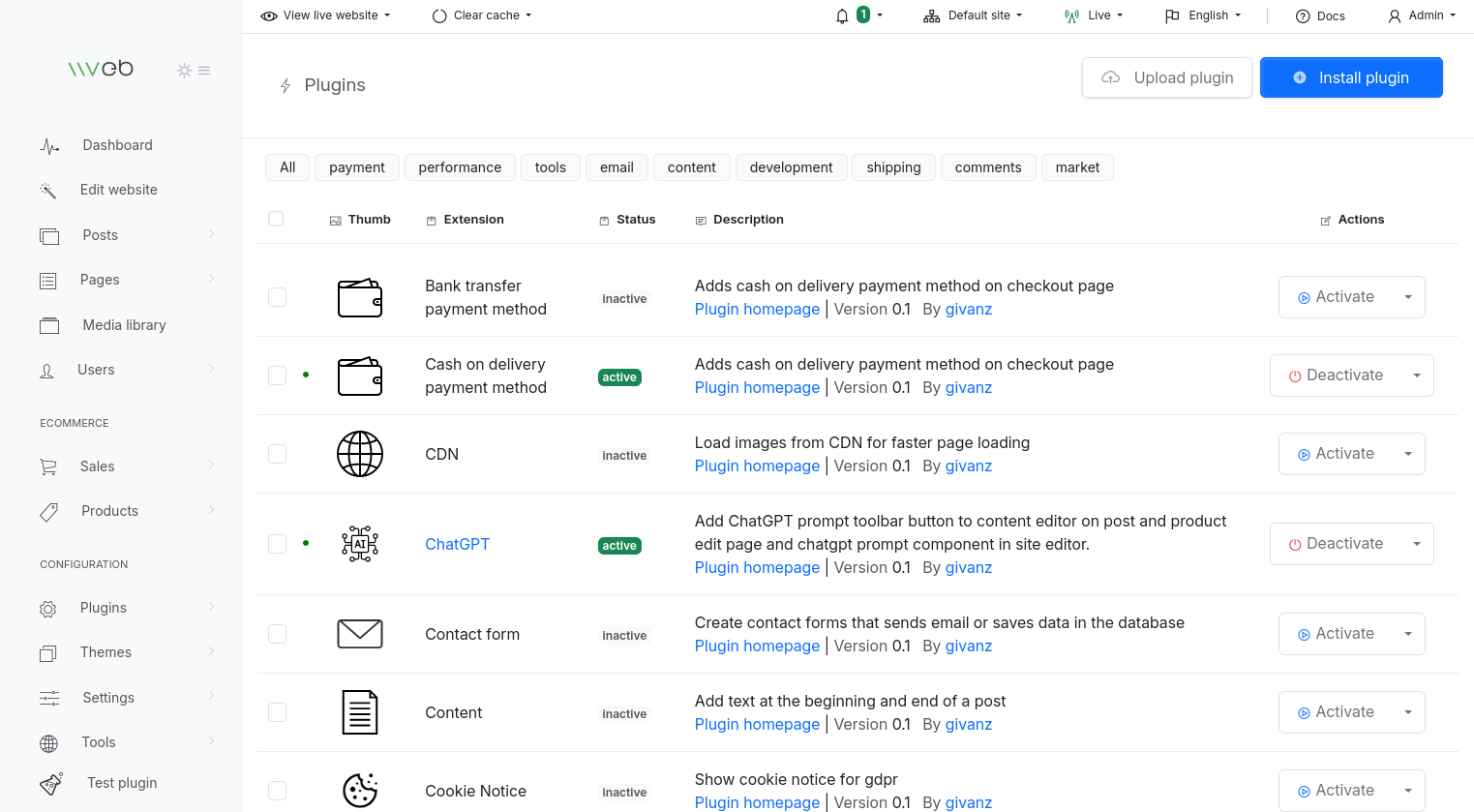This screenshot has width=1474, height=812.
Task: Open the Clear cache dropdown
Action: pos(482,15)
